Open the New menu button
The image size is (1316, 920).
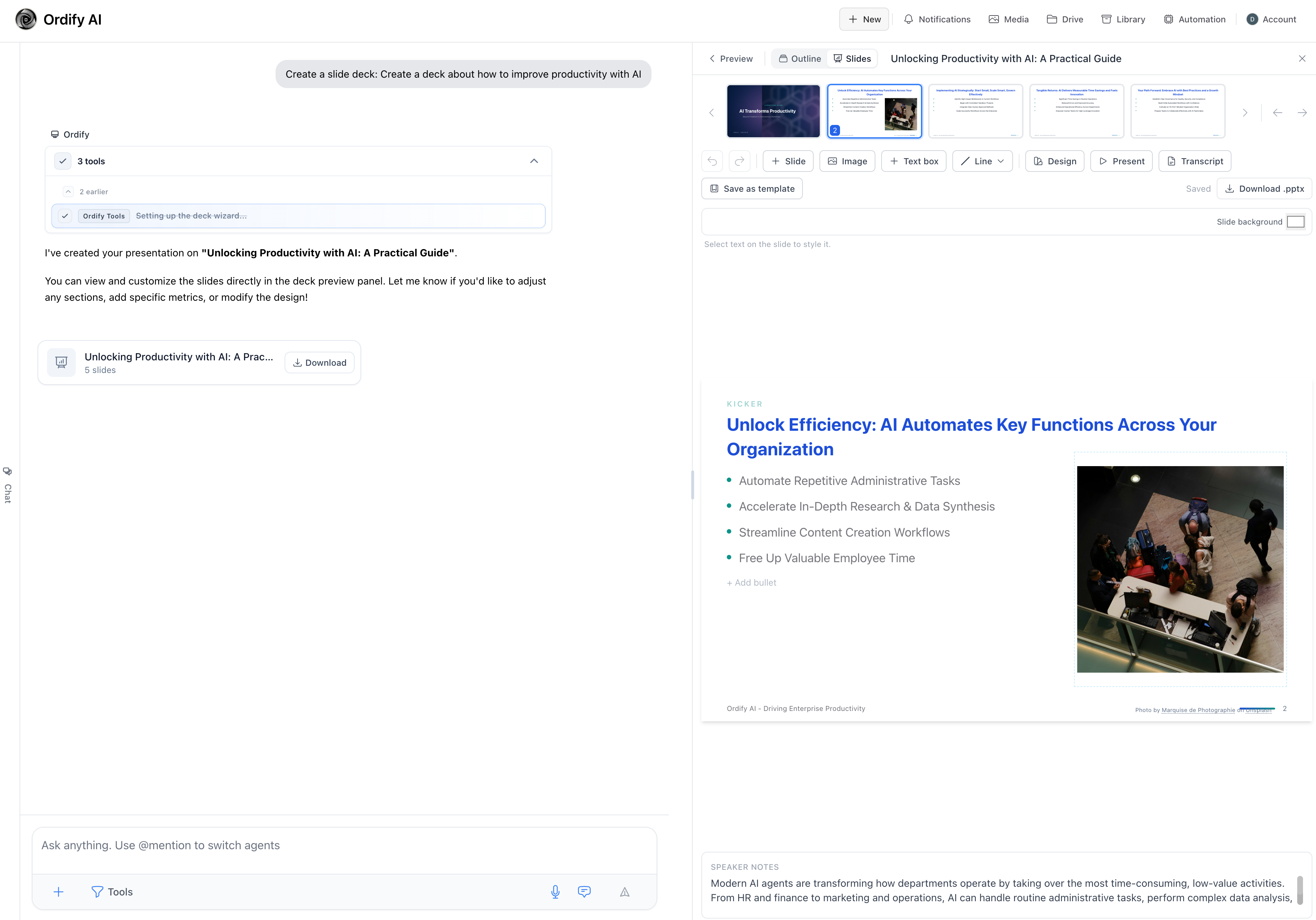(864, 19)
